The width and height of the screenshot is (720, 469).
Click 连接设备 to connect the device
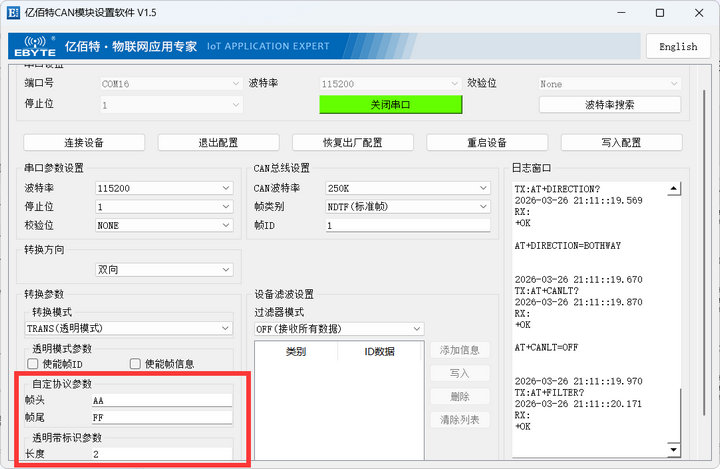coord(84,142)
